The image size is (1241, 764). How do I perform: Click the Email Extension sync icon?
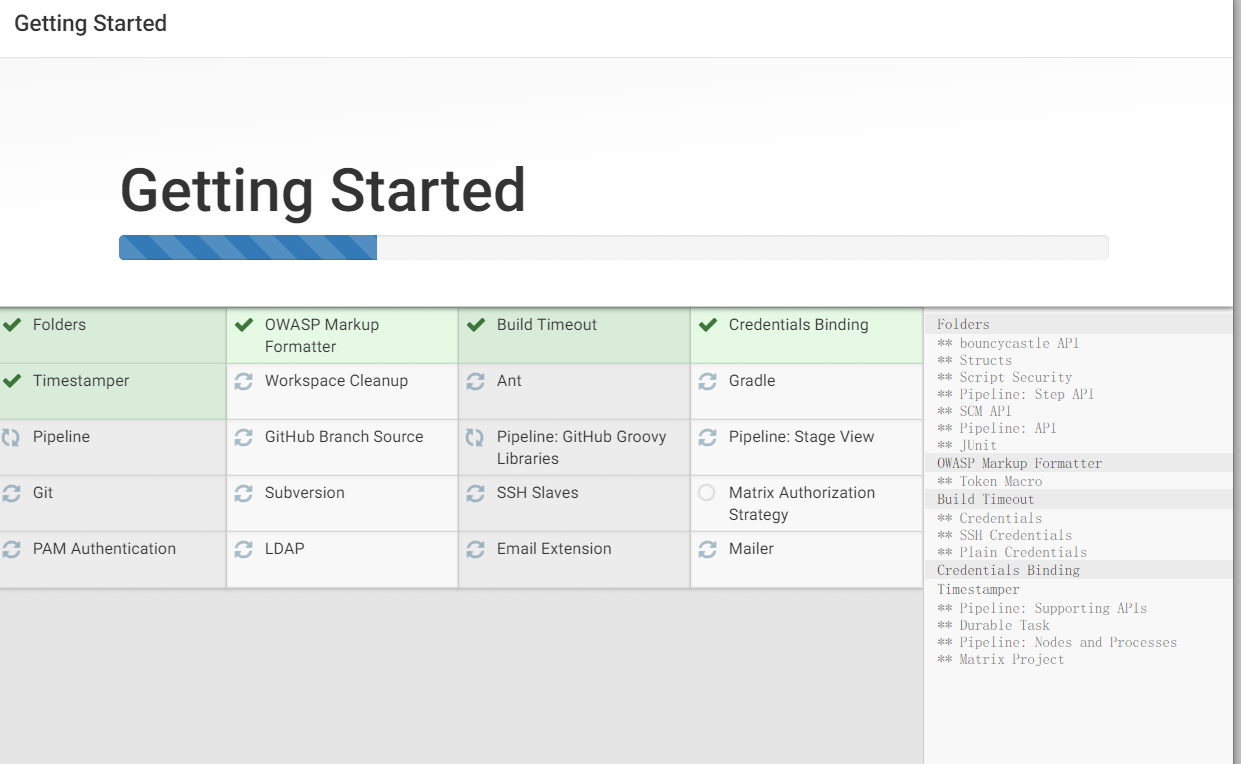pos(476,549)
